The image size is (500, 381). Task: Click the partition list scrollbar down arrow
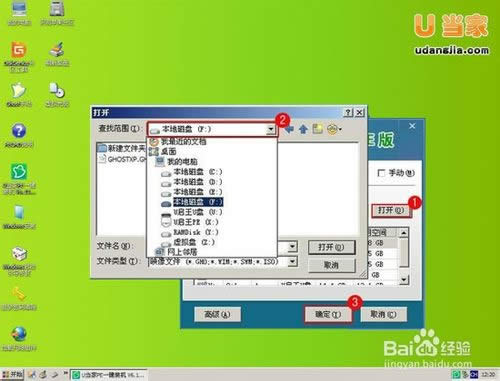point(404,280)
